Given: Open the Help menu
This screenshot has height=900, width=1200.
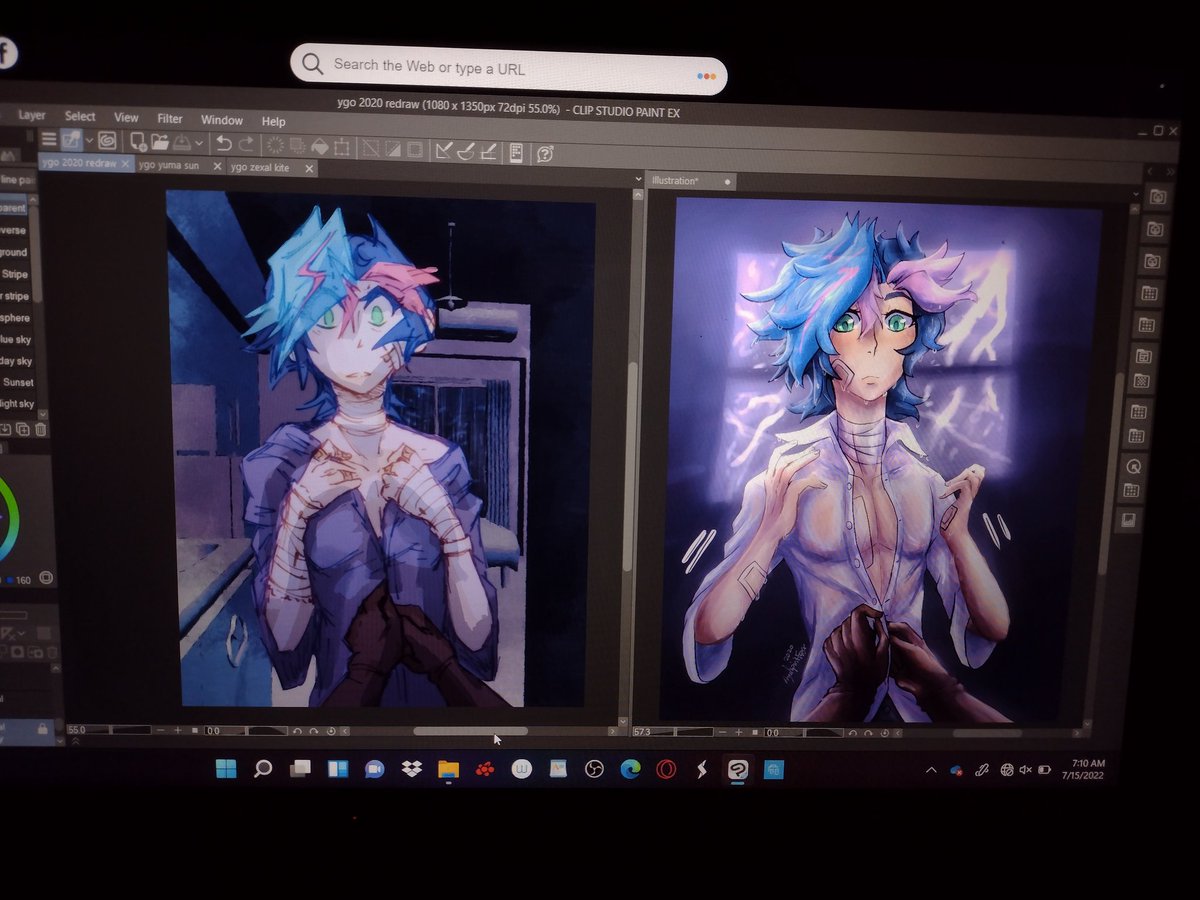Looking at the screenshot, I should [273, 122].
